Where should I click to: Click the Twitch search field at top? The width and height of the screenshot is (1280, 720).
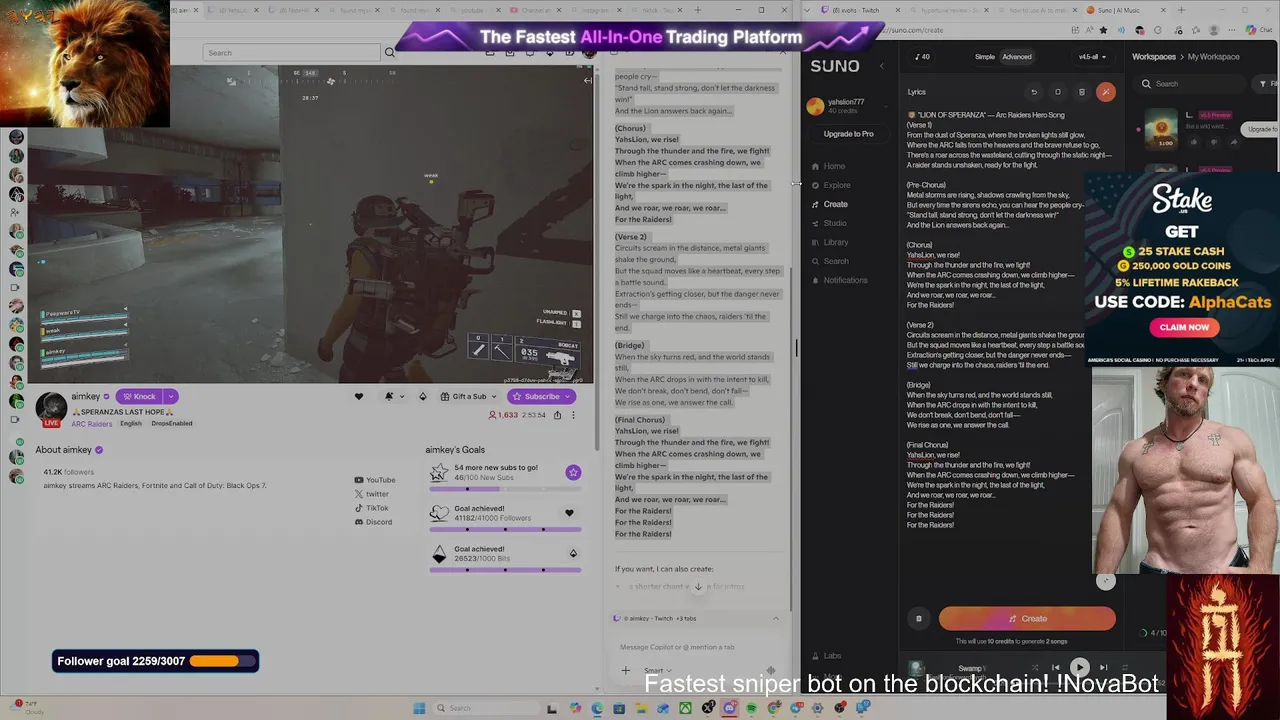coord(292,53)
